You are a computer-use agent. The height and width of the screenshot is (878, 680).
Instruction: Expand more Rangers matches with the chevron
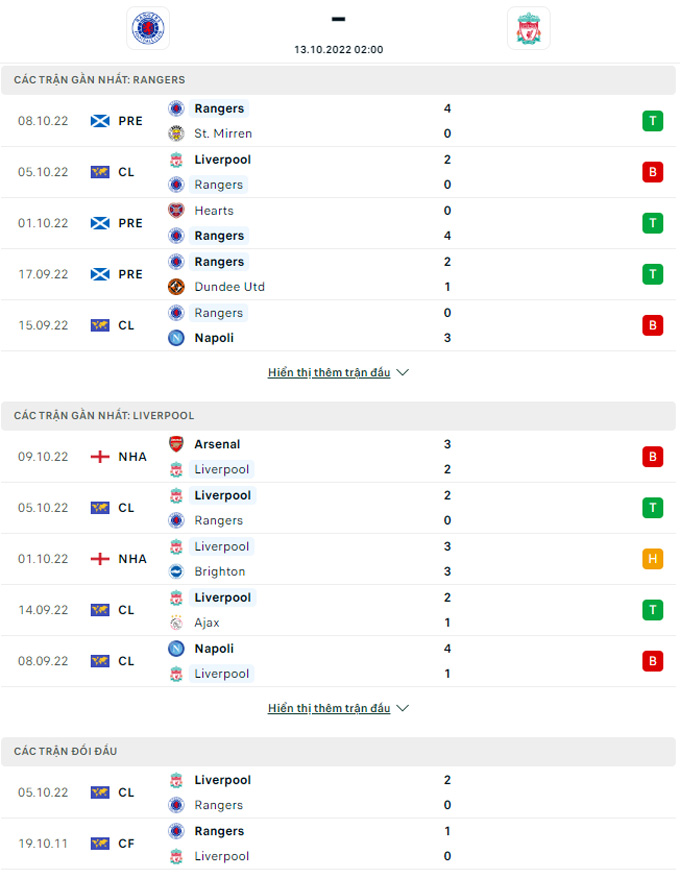(403, 373)
